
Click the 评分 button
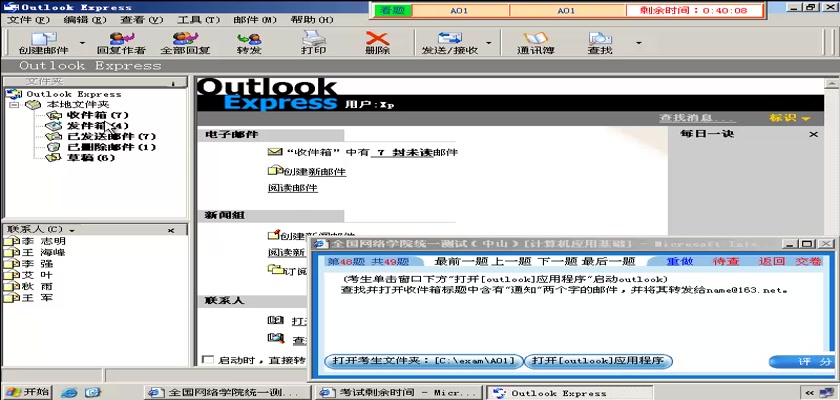801,362
